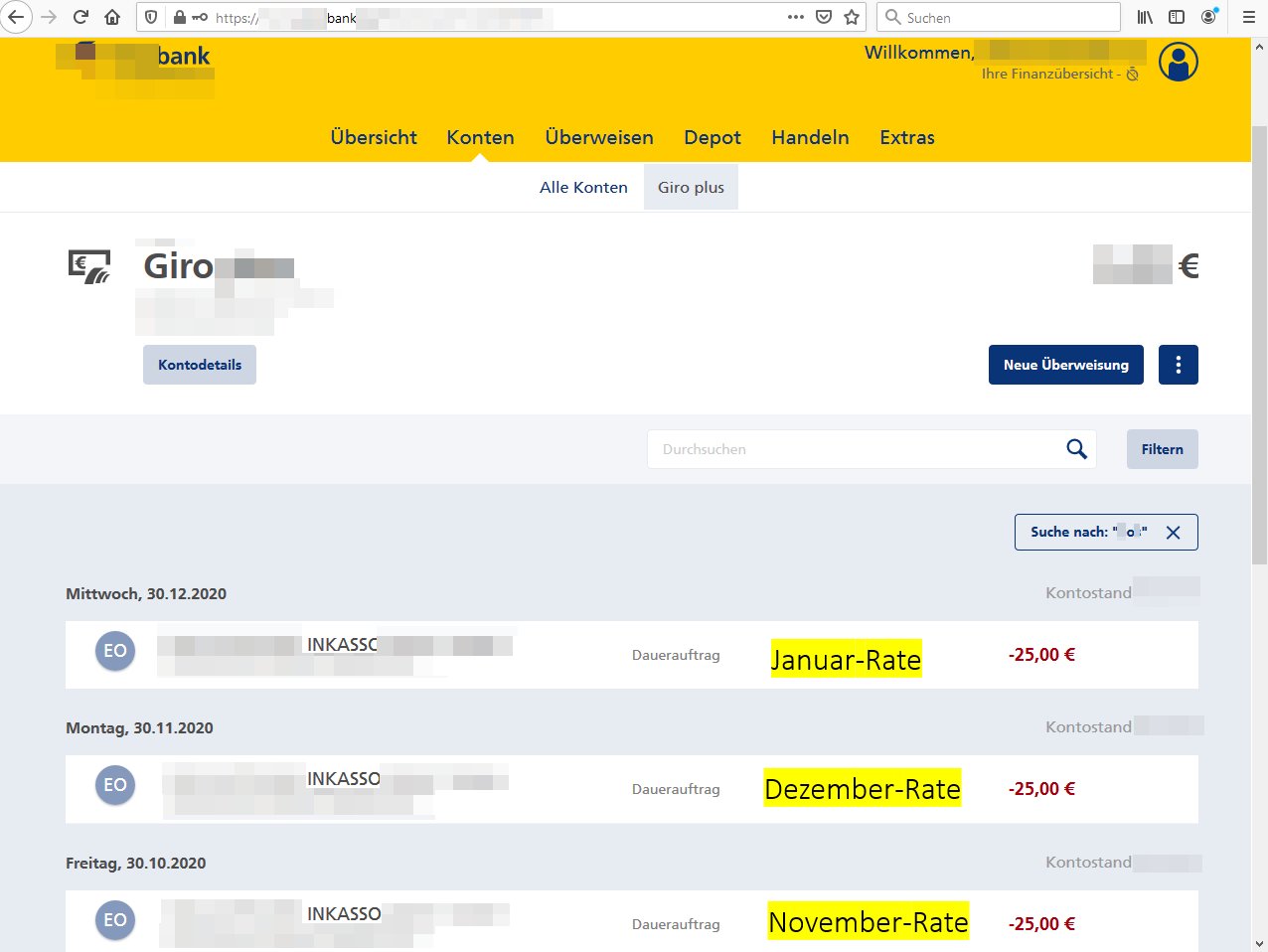
Task: Open the browser library icon
Action: (x=1145, y=17)
